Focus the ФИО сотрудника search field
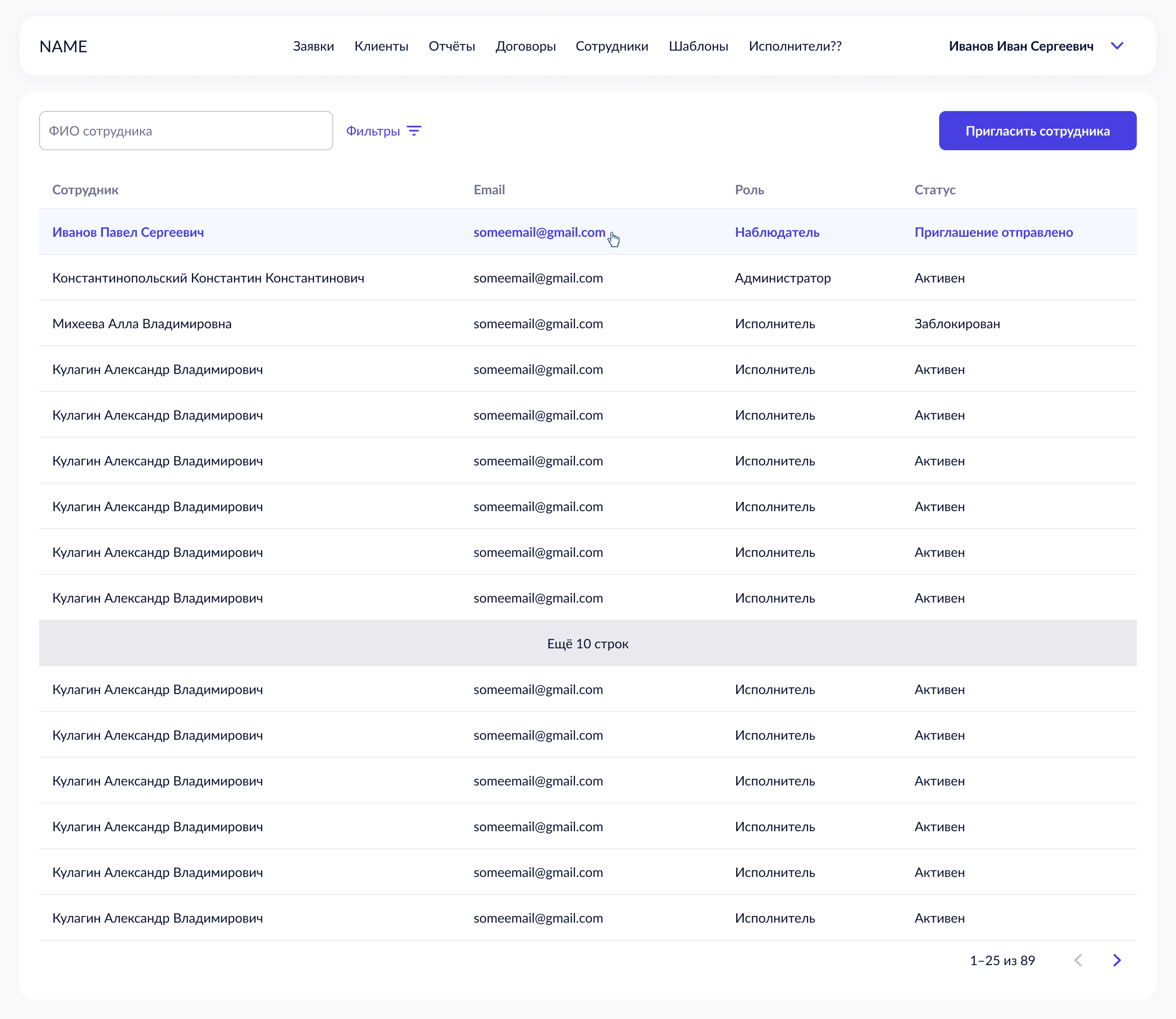The width and height of the screenshot is (1176, 1019). click(x=186, y=131)
